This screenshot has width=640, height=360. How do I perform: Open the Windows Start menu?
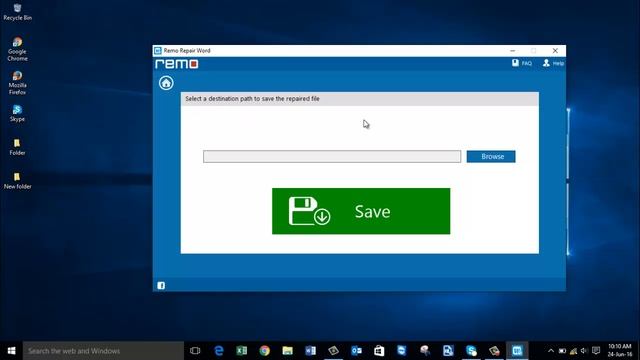coord(11,351)
